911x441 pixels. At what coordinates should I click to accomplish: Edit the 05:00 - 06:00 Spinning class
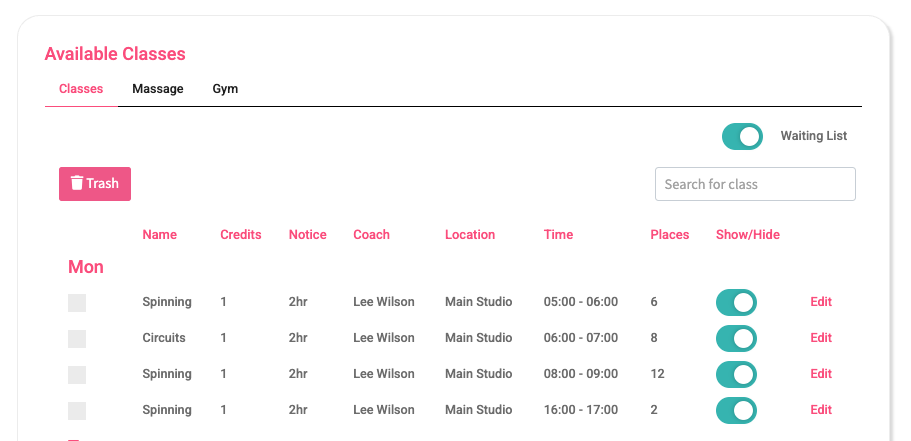(821, 302)
